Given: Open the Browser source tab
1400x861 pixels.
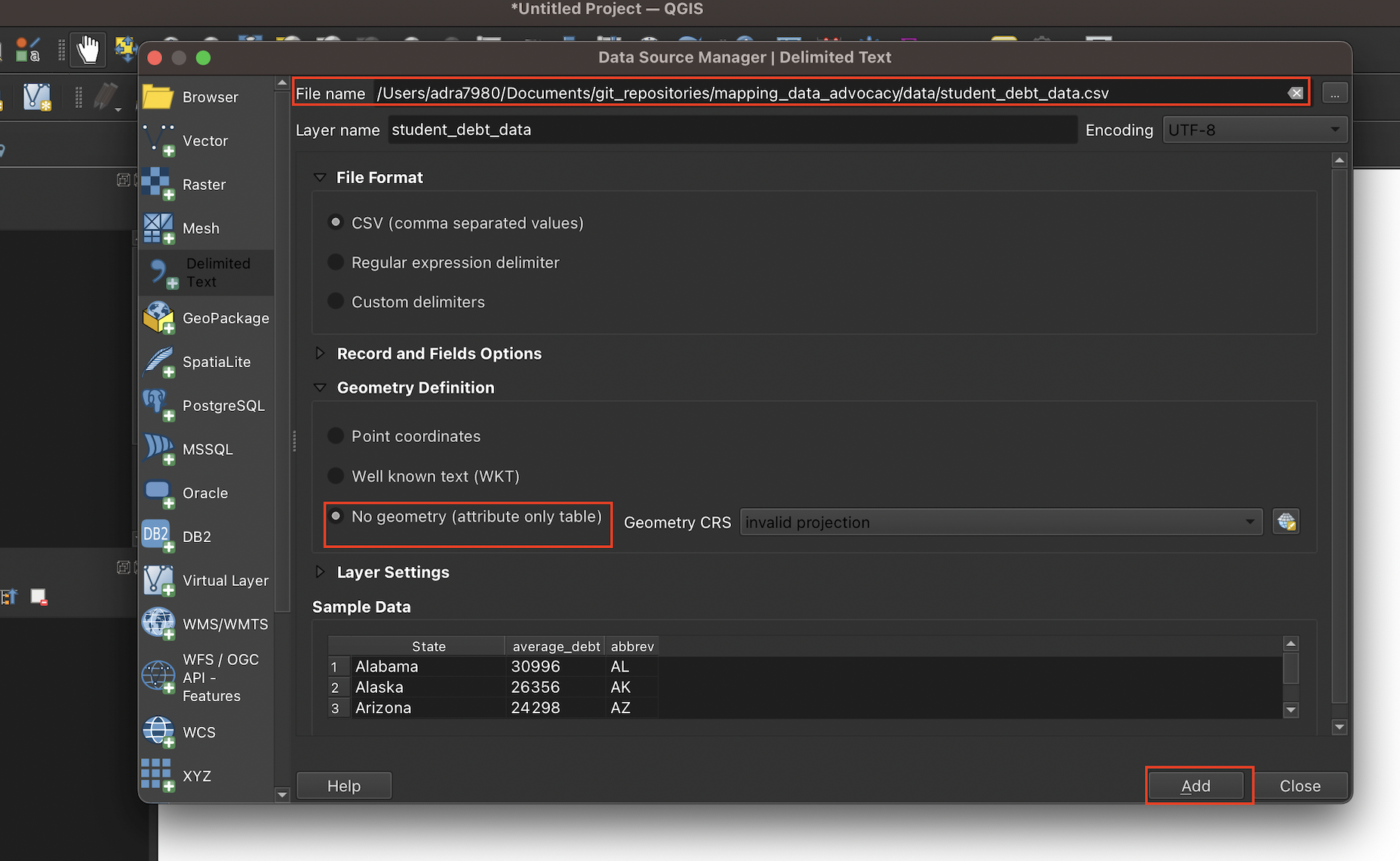Looking at the screenshot, I should click(207, 97).
